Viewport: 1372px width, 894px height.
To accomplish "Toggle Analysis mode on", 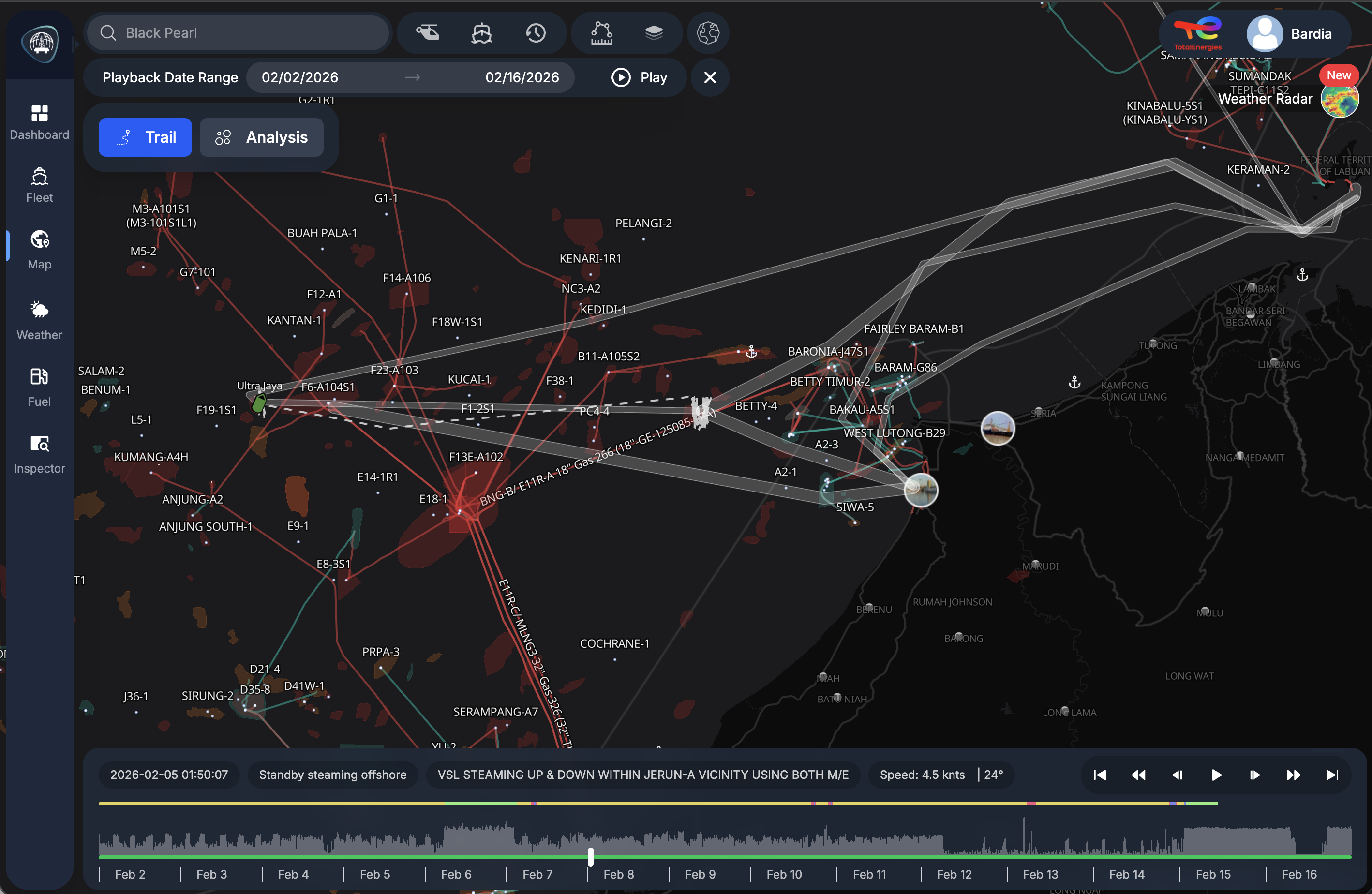I will pos(262,137).
